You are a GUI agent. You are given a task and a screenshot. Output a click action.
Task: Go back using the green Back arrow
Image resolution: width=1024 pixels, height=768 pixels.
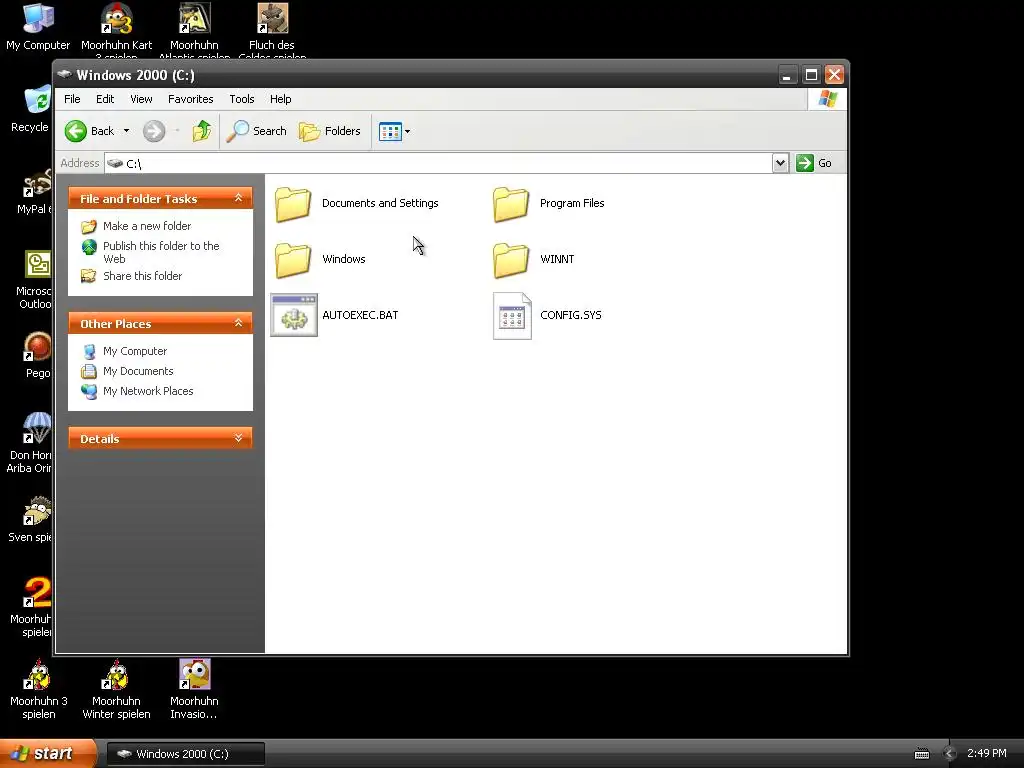coord(89,131)
